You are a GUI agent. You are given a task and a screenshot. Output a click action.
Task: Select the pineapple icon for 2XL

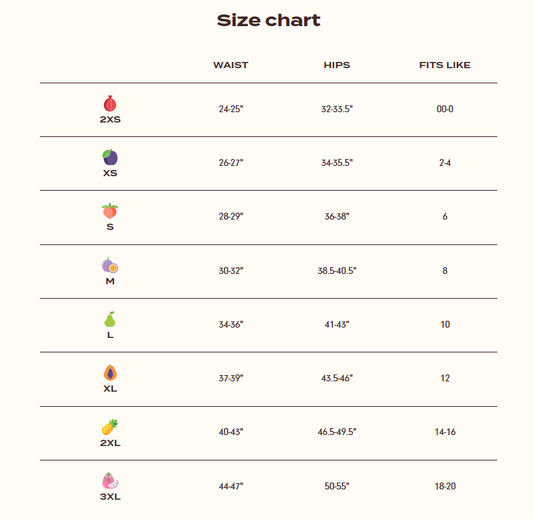(110, 427)
